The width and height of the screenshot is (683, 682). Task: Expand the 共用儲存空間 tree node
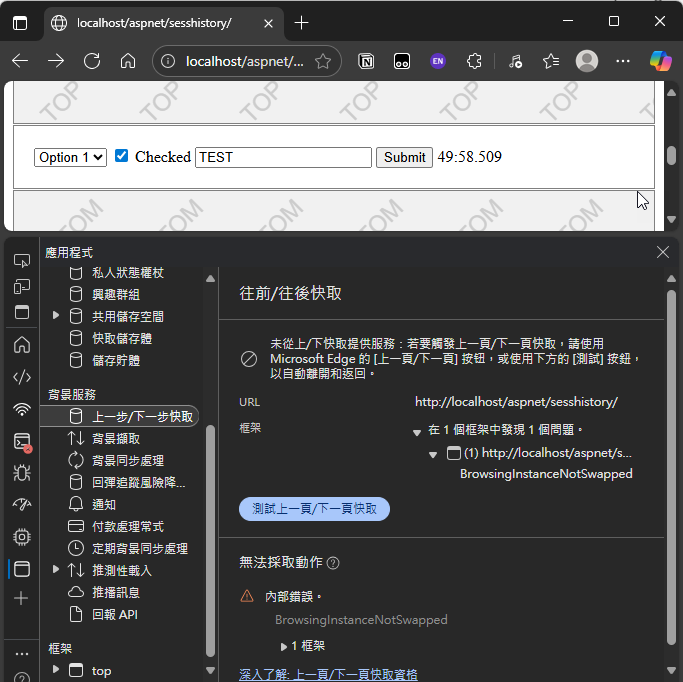(56, 316)
